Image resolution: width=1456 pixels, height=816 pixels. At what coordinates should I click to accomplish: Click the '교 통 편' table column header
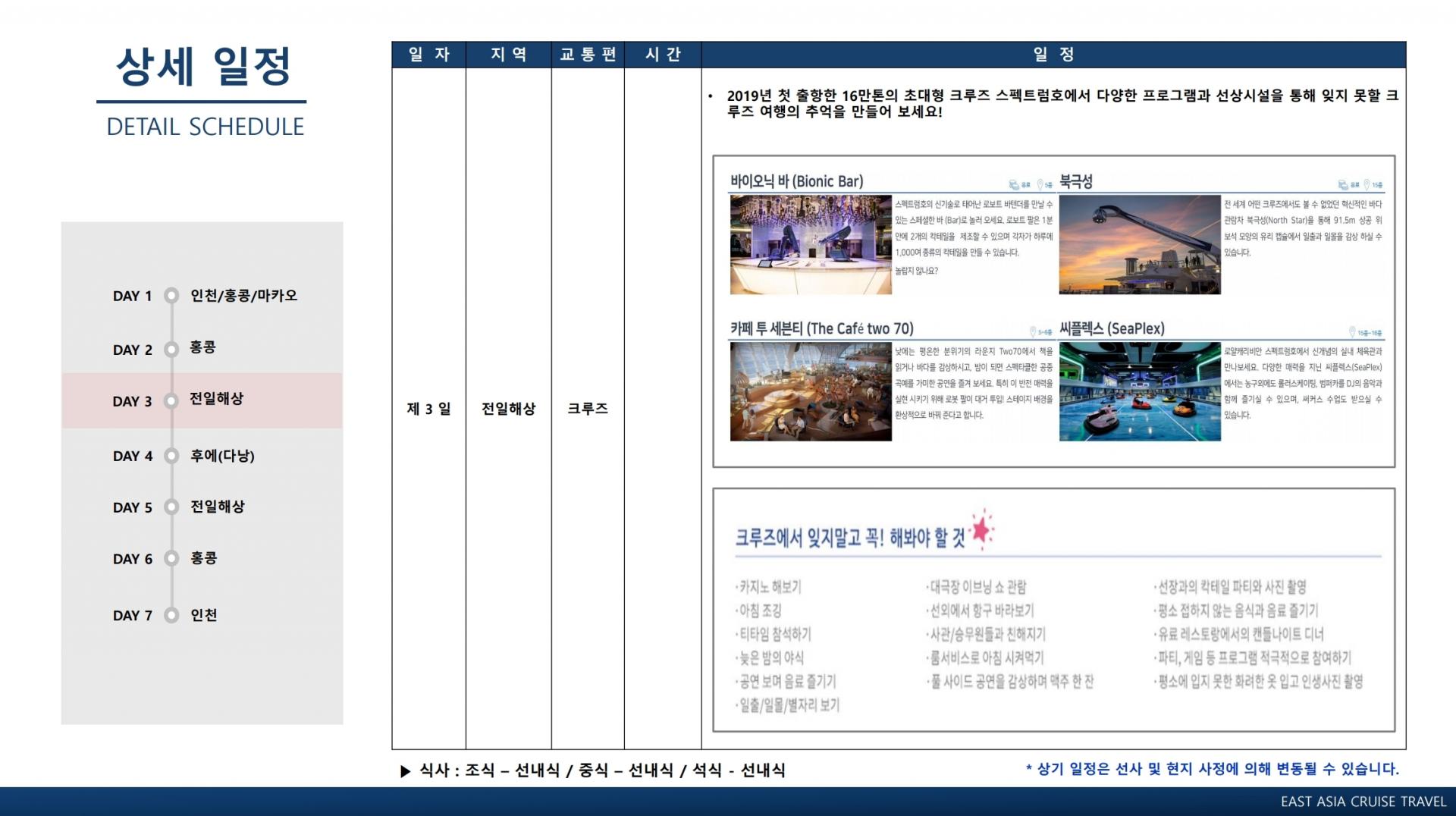click(x=588, y=55)
